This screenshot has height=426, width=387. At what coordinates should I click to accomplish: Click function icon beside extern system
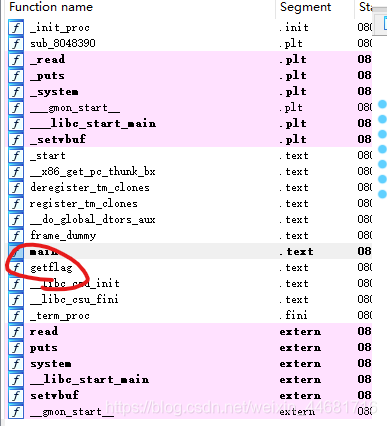pyautogui.click(x=16, y=363)
